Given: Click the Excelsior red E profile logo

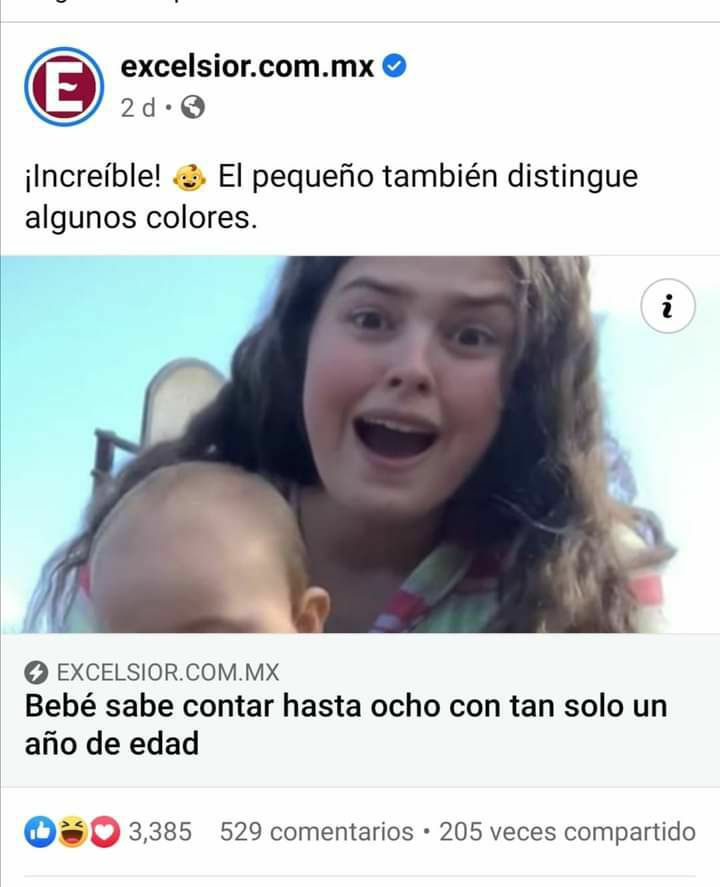Looking at the screenshot, I should click(64, 87).
